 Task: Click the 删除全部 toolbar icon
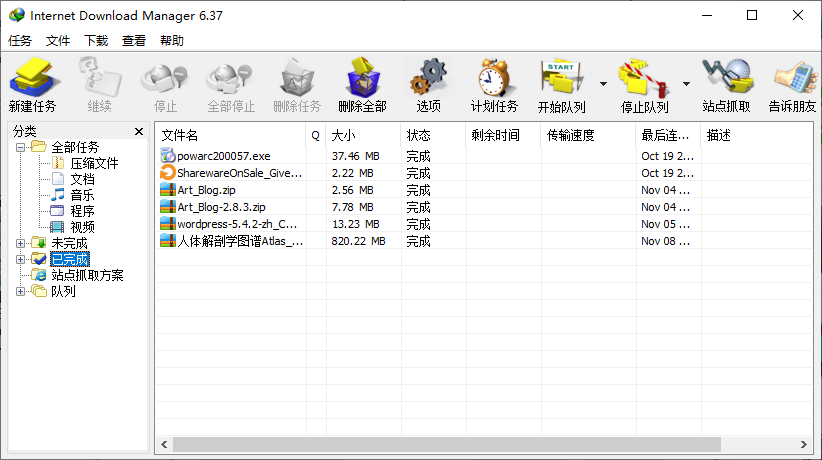pyautogui.click(x=362, y=78)
